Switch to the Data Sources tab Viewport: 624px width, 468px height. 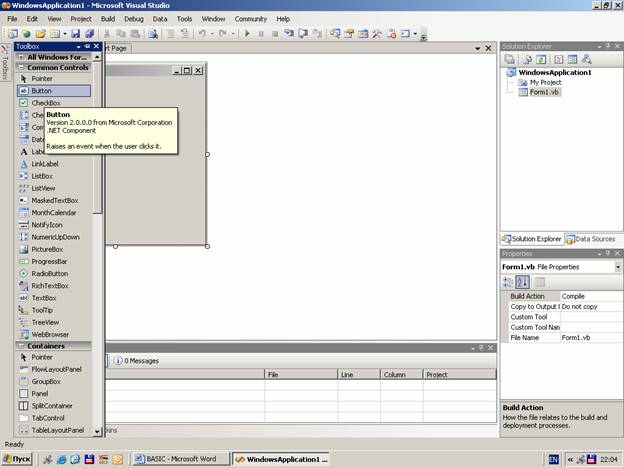591,239
